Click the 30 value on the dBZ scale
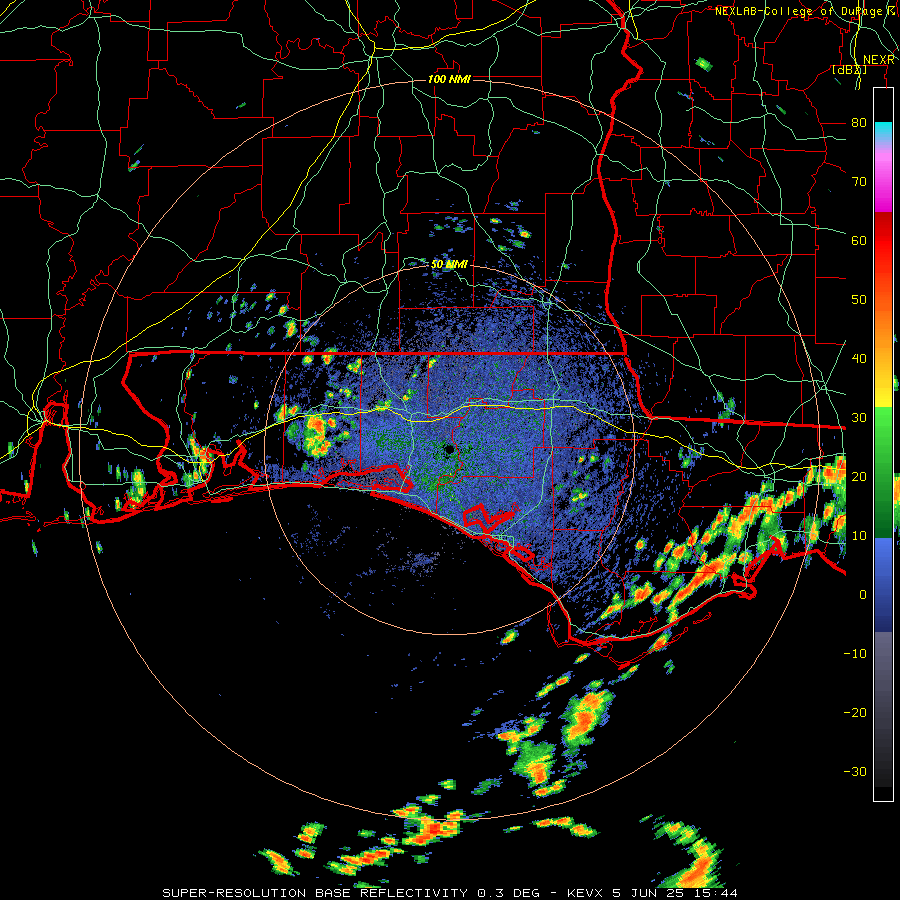Image resolution: width=900 pixels, height=900 pixels. [x=859, y=418]
